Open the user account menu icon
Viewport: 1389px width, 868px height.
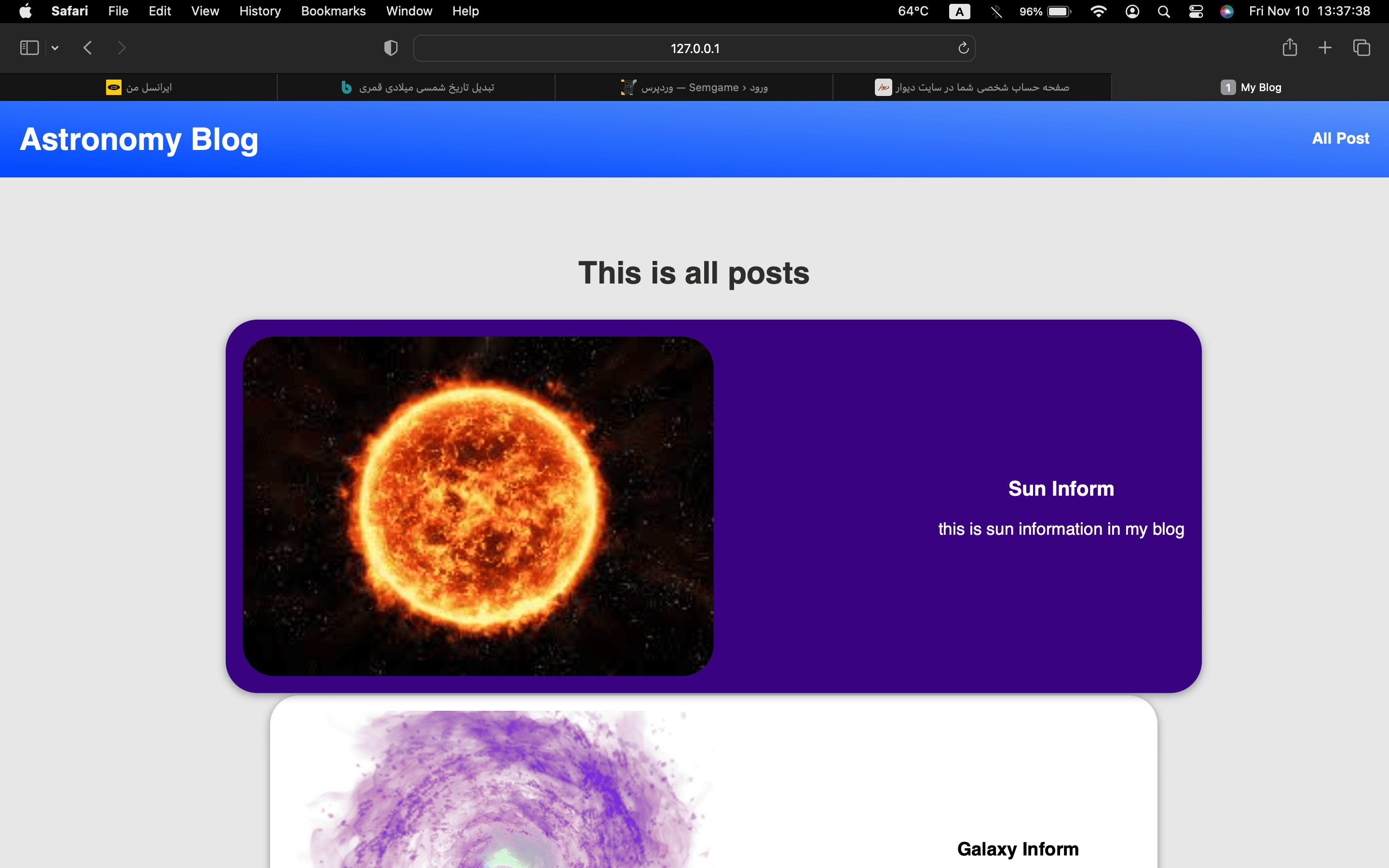tap(1132, 12)
